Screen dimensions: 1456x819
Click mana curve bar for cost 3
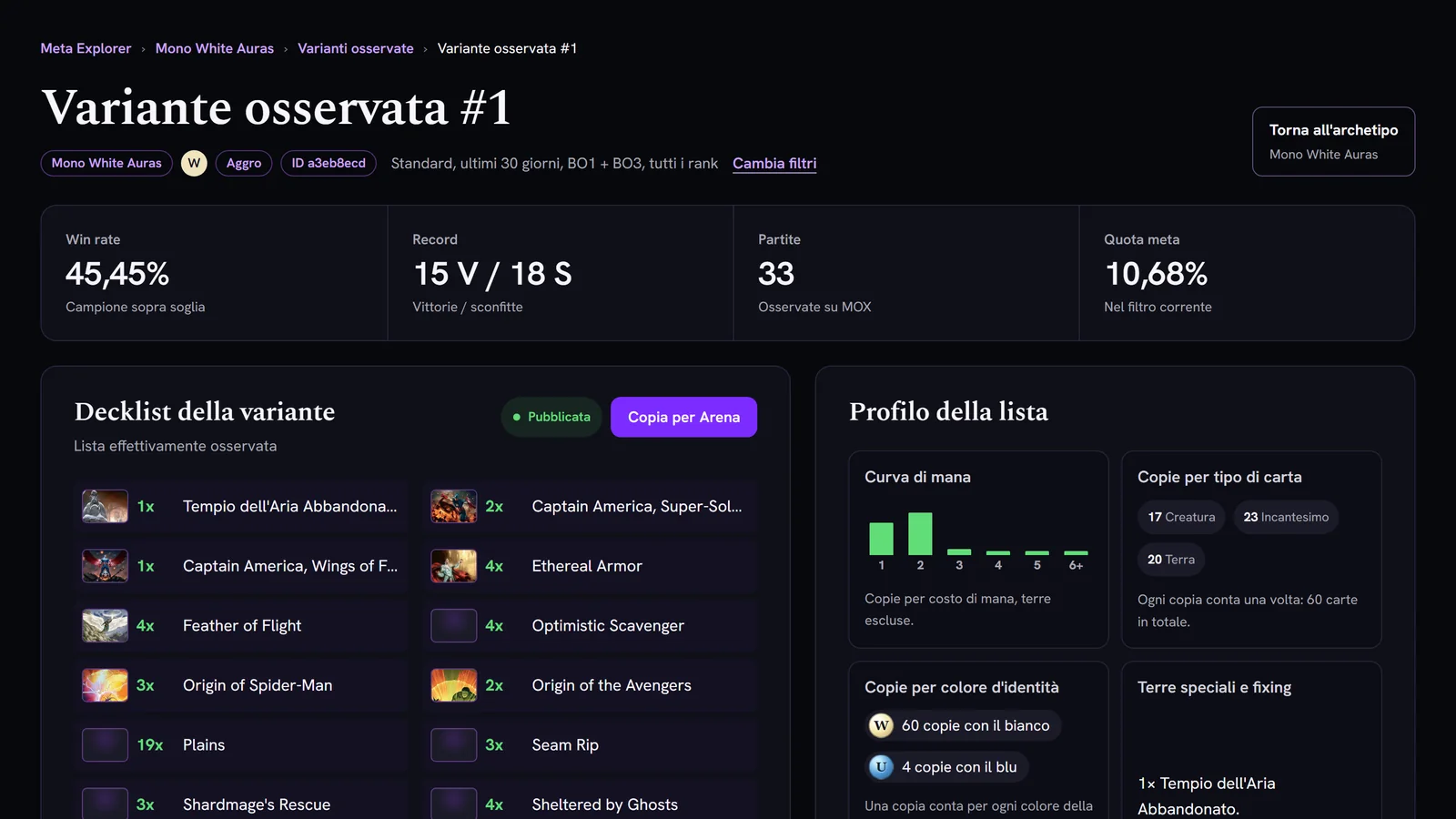pyautogui.click(x=959, y=551)
